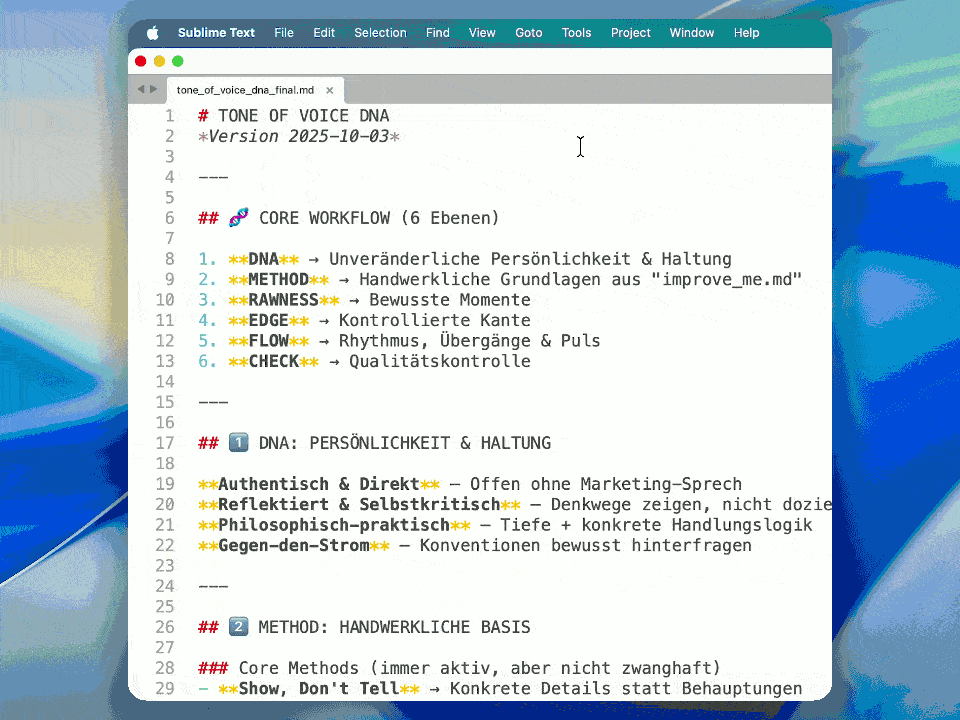Open the Goto menu

(x=528, y=33)
